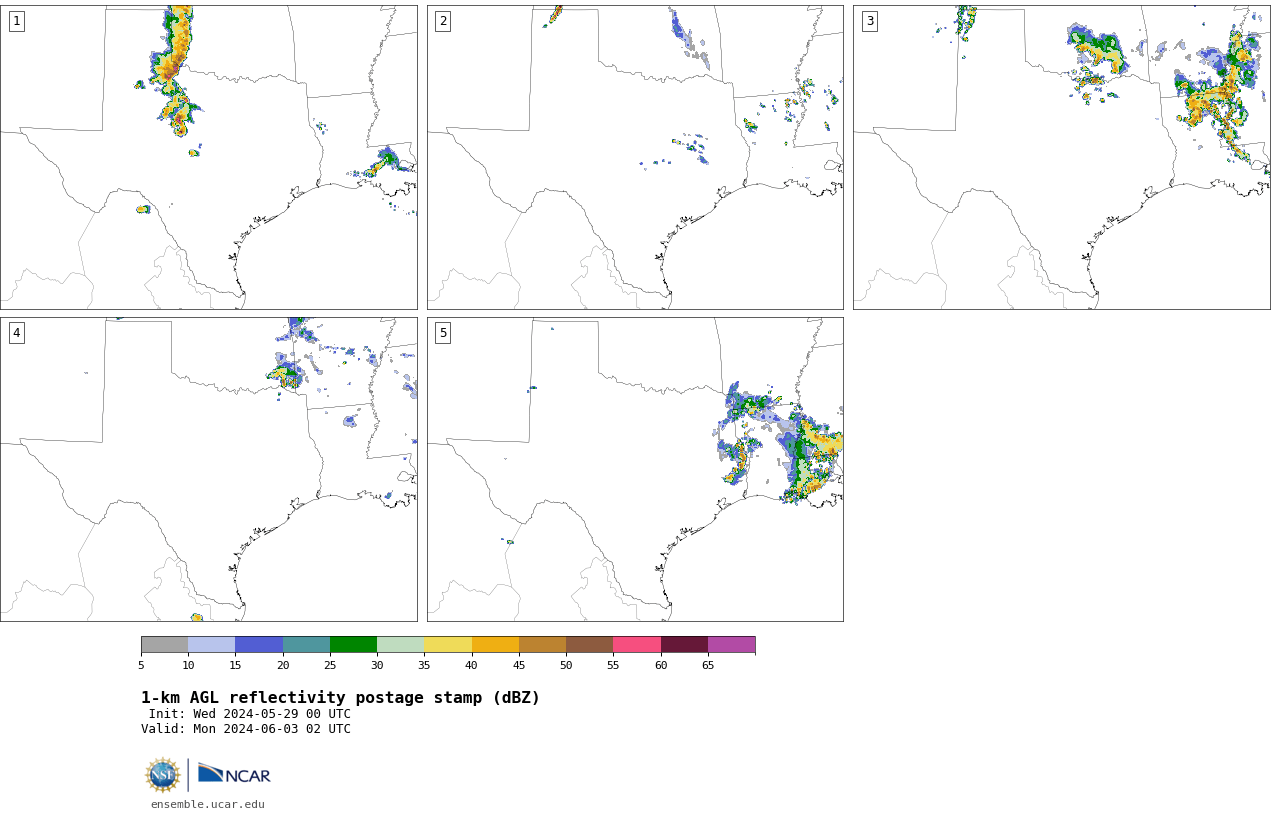Select the dark maroon 60-65 dBZ swatch

coord(684,644)
